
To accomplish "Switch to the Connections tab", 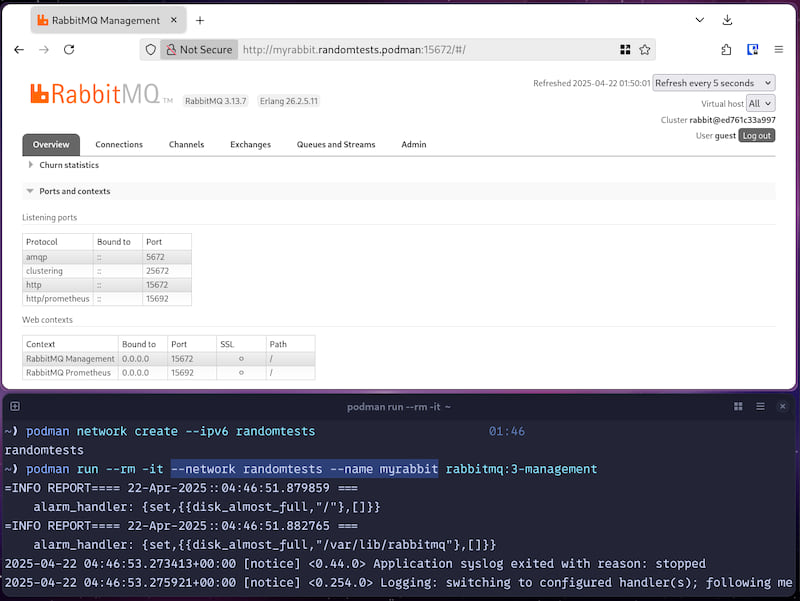I will point(119,144).
